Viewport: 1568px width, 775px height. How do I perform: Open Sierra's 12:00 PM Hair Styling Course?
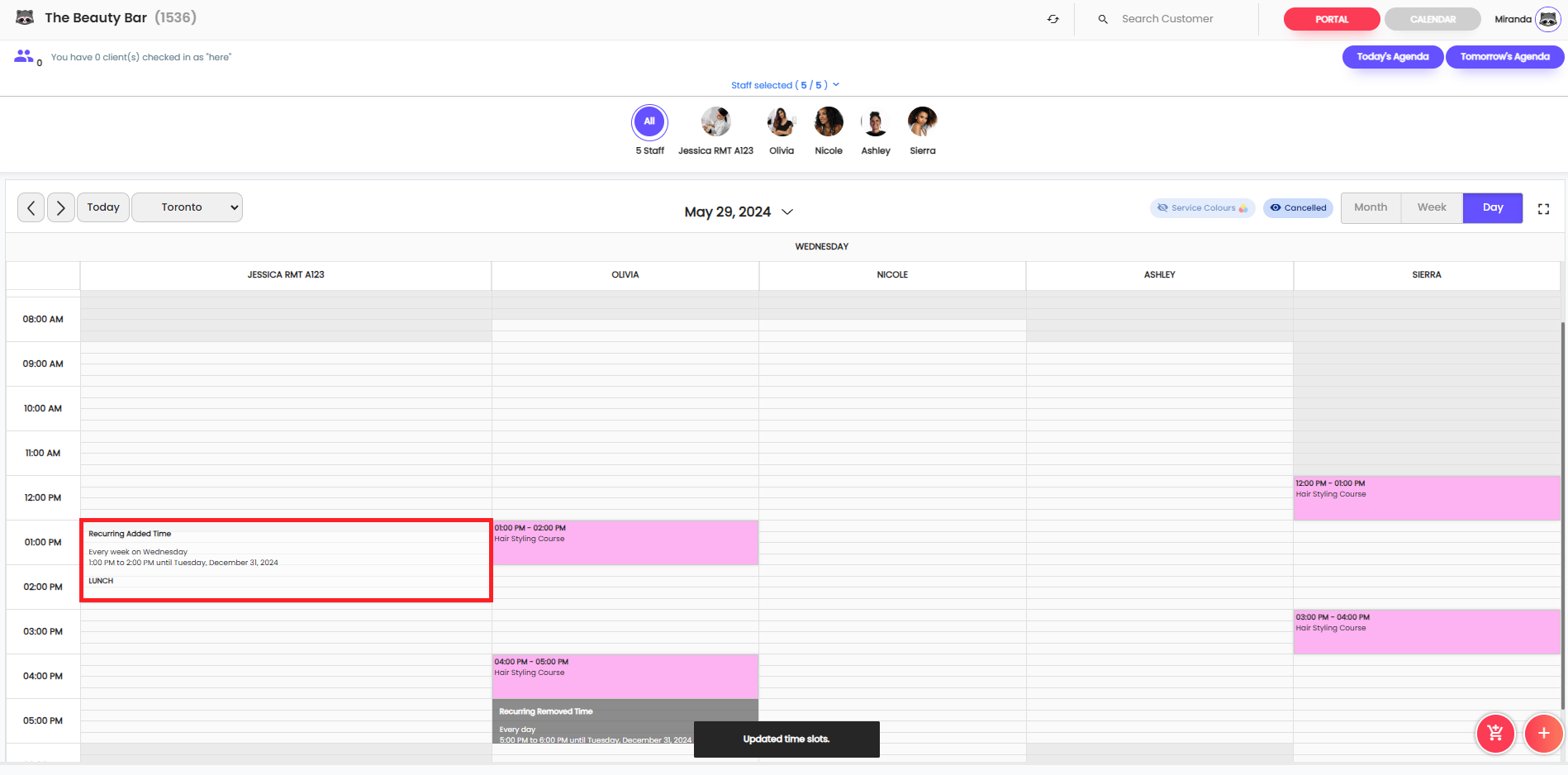tap(1427, 498)
